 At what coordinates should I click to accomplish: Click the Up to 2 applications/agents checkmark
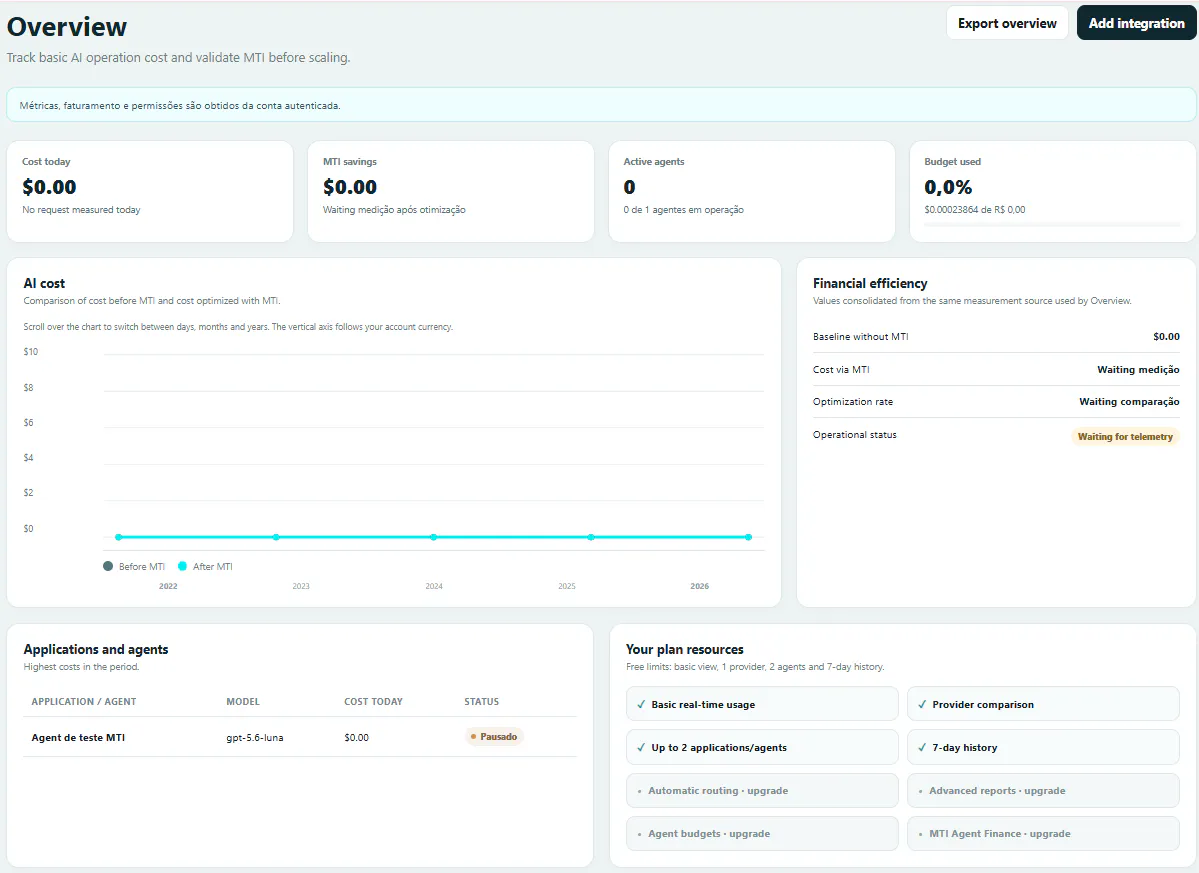click(641, 748)
